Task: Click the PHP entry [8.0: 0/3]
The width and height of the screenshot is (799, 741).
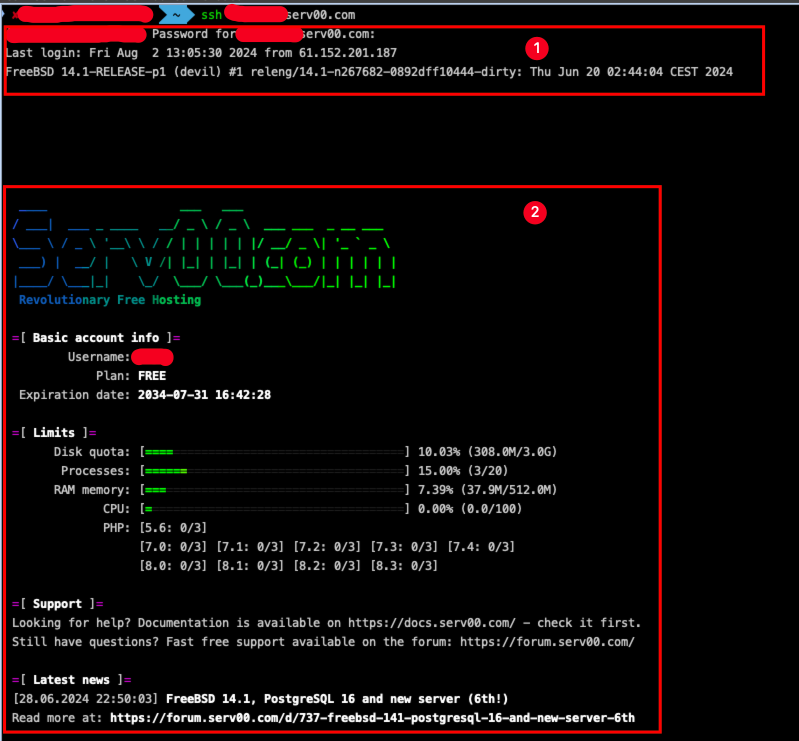Action: click(173, 566)
